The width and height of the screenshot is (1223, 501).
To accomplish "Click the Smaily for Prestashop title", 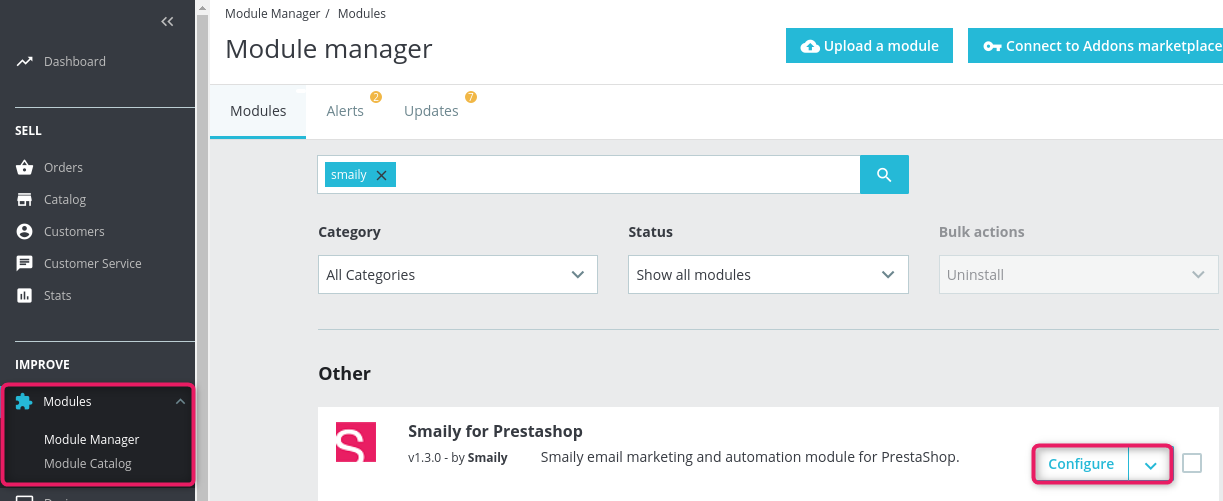I will [x=495, y=432].
